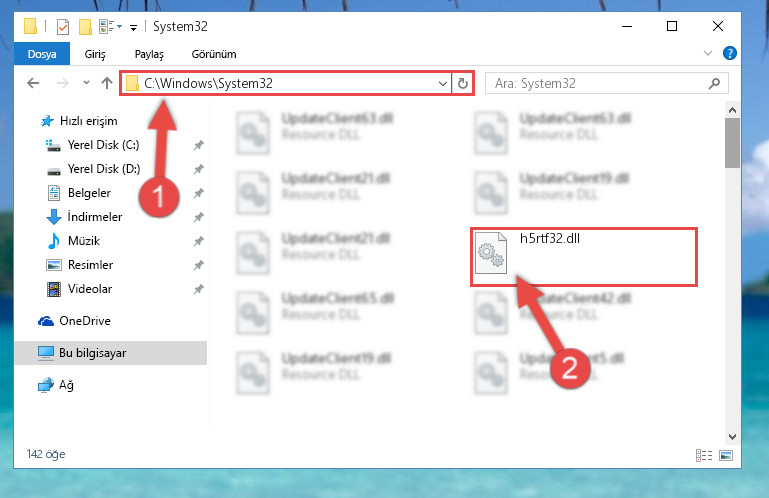
Task: Toggle the pin next to Belgeler
Action: coord(199,193)
